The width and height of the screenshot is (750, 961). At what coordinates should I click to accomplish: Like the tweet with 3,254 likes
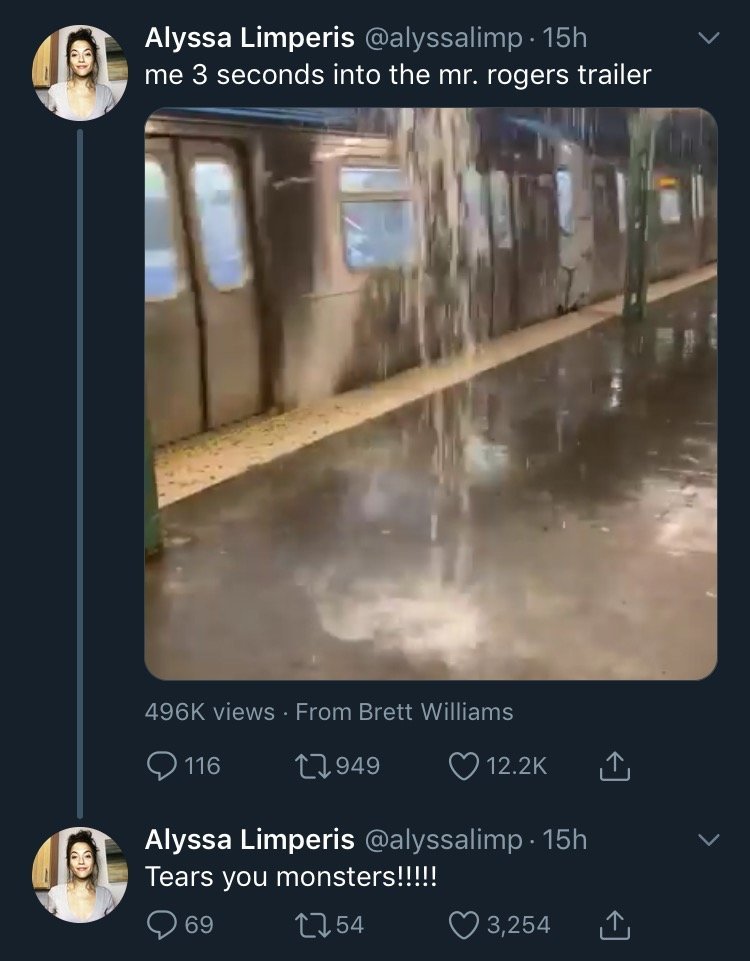pyautogui.click(x=464, y=925)
